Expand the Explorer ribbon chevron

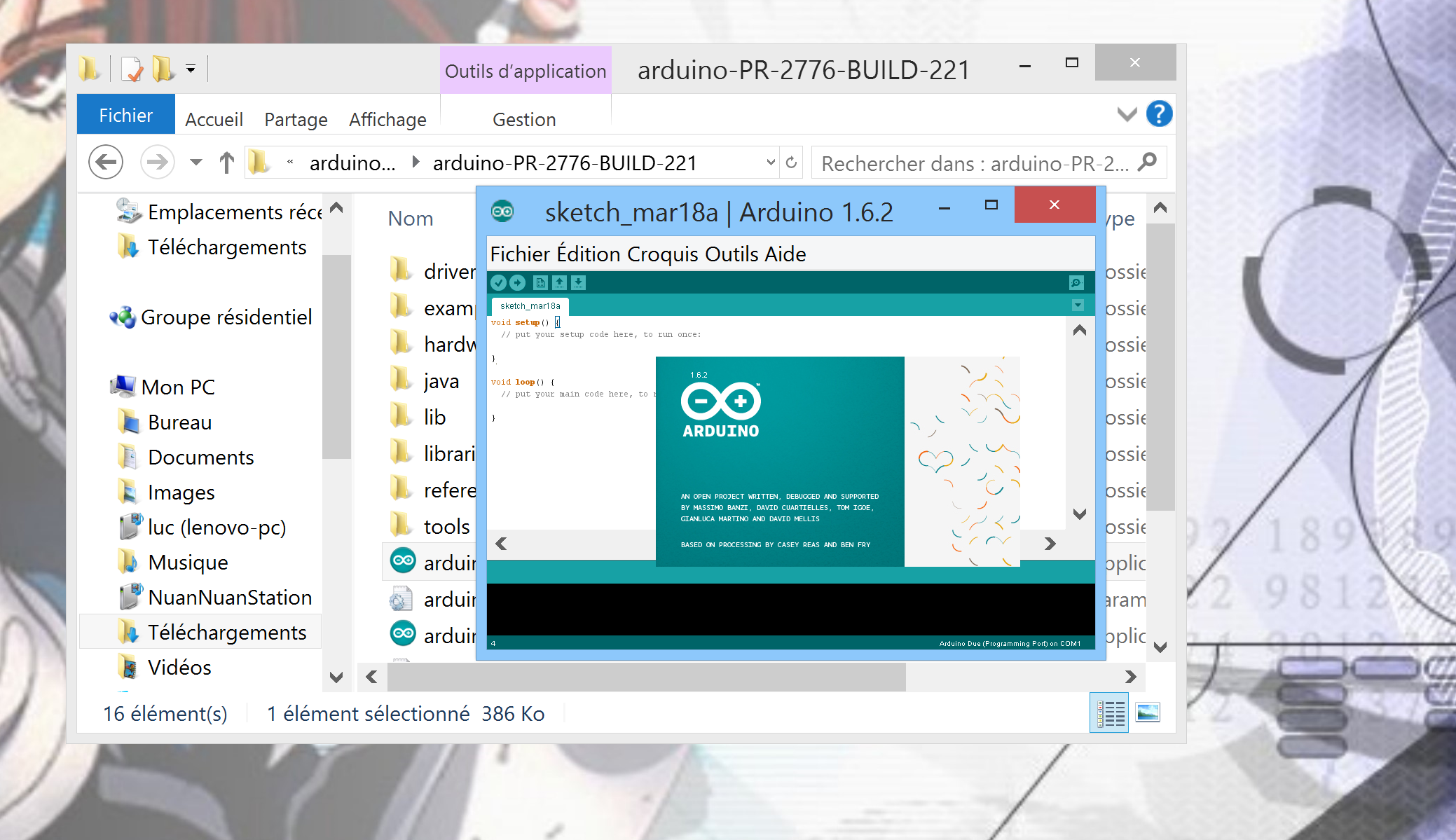[x=1127, y=114]
